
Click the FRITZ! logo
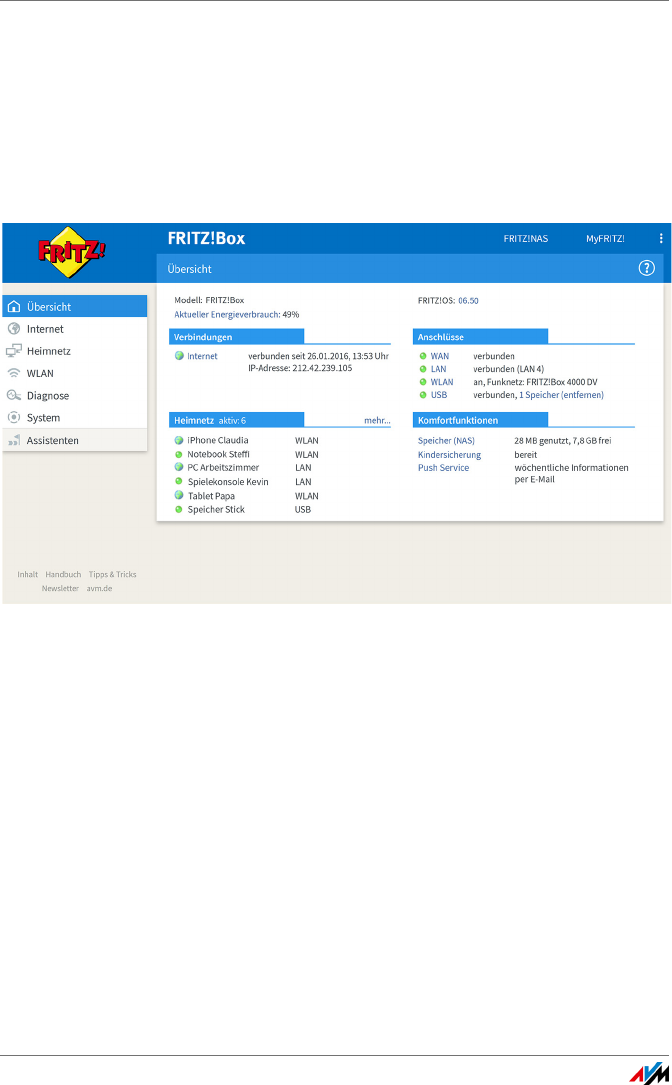pyautogui.click(x=72, y=252)
